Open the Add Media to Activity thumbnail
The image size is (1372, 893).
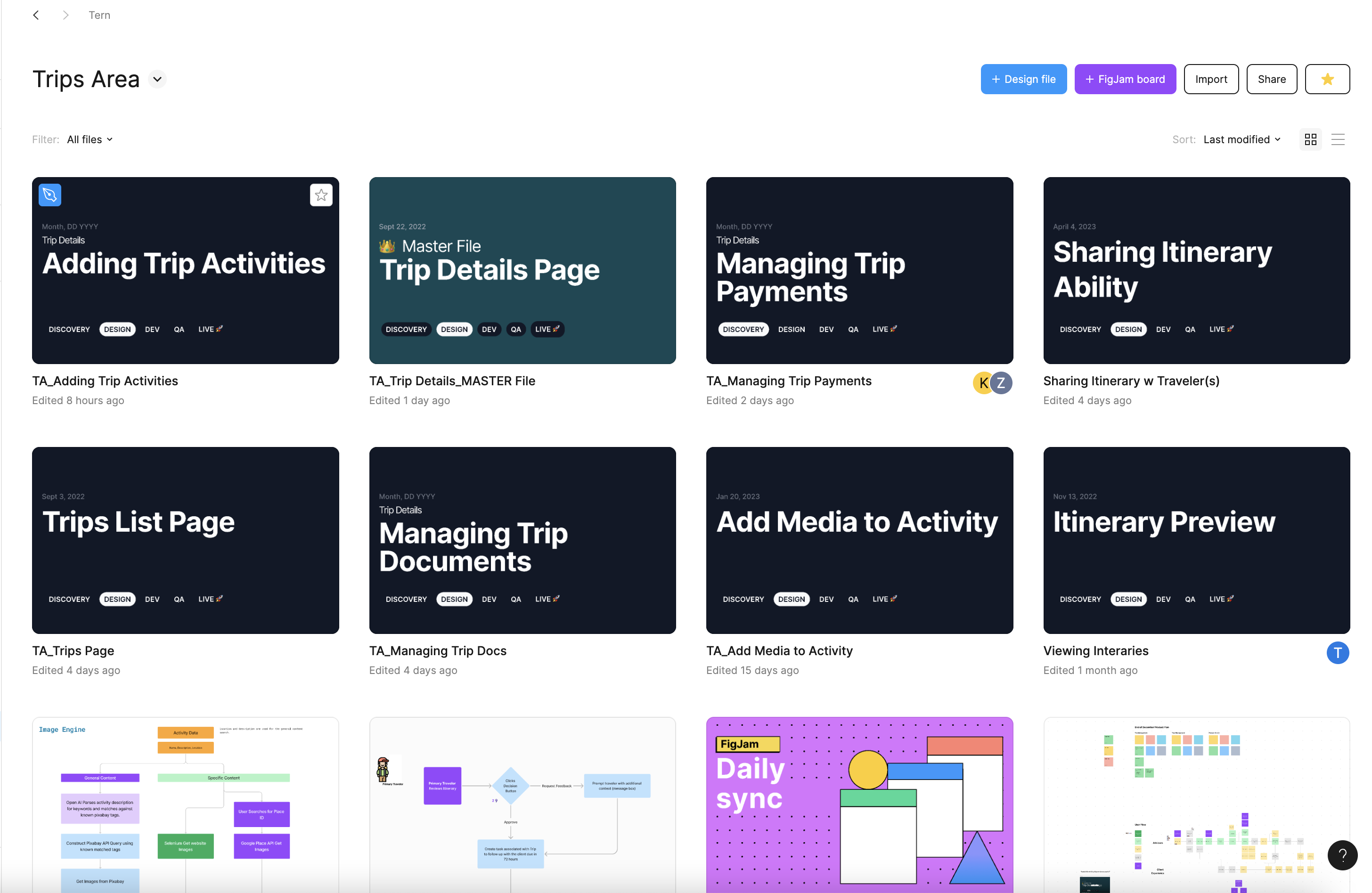coord(859,540)
